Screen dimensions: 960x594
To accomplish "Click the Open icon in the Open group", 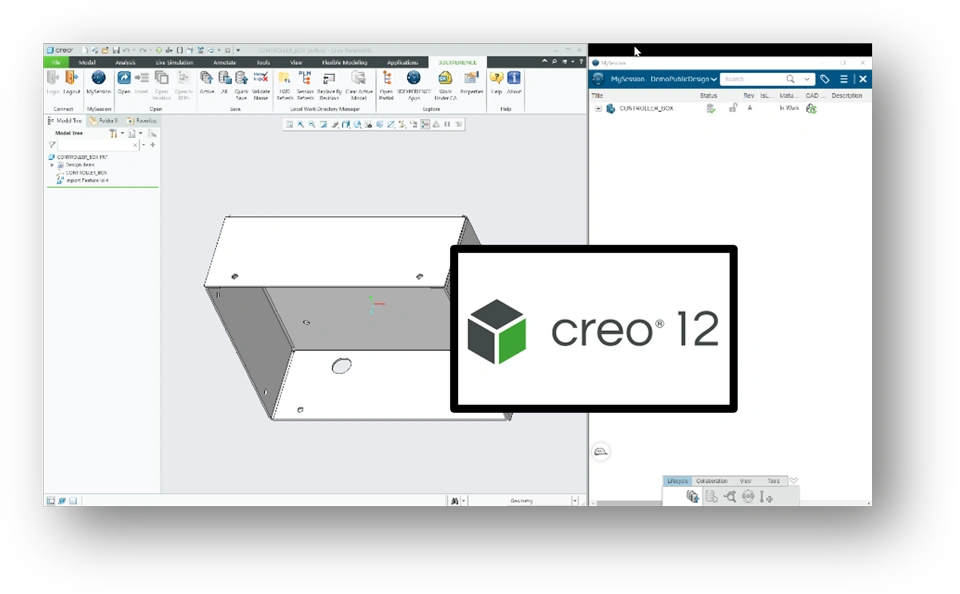I will [x=124, y=78].
